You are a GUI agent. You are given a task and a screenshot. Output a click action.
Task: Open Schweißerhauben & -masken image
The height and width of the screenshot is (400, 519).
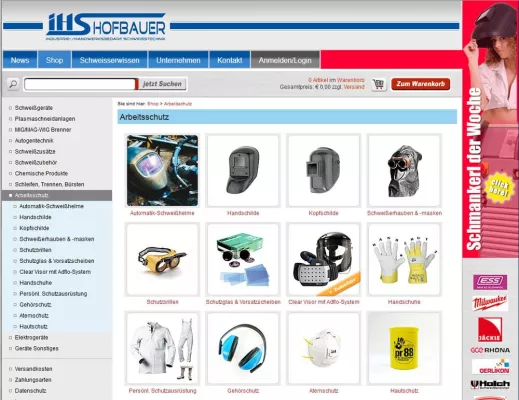click(404, 170)
